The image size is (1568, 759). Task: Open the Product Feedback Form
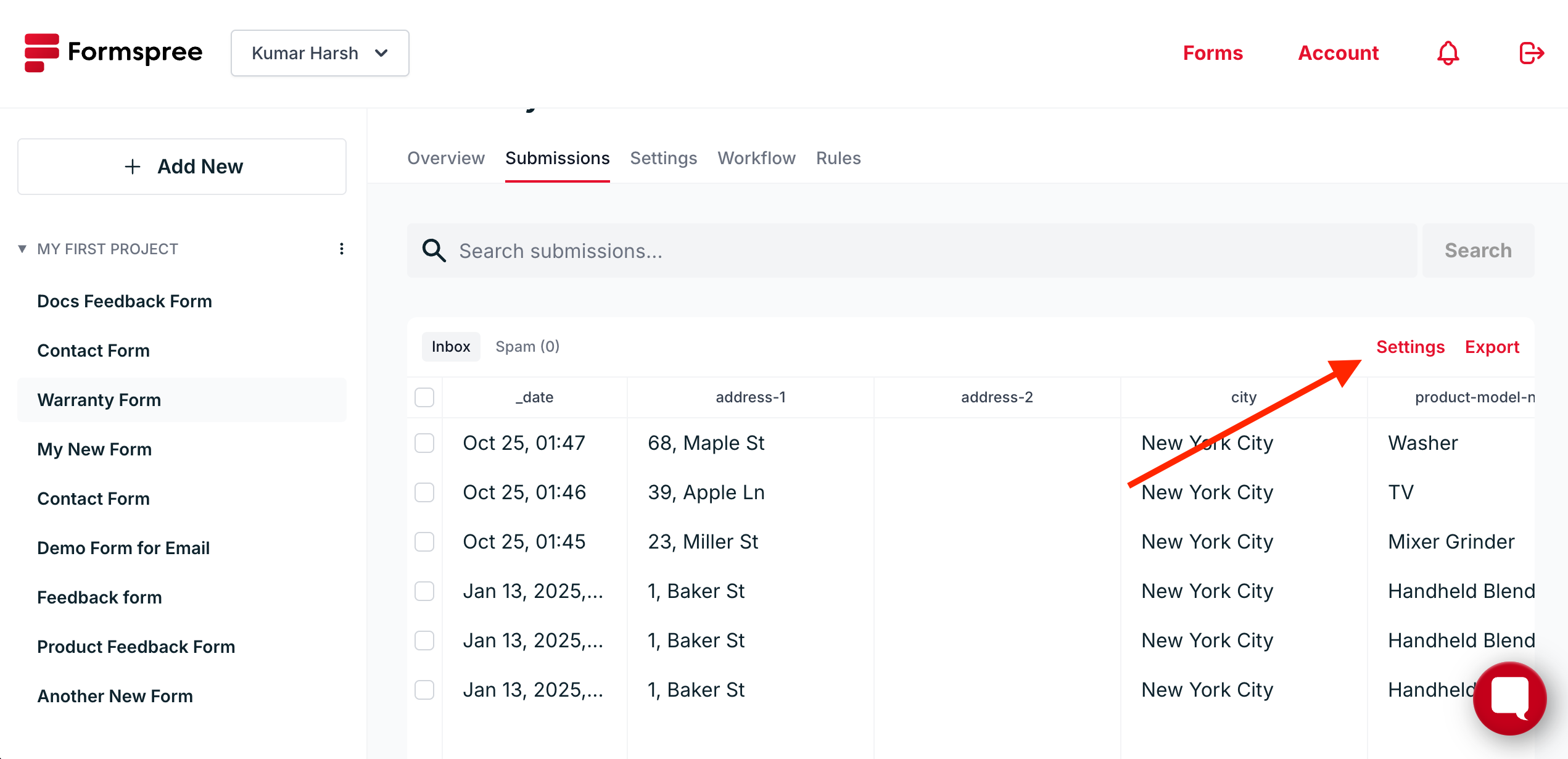point(136,647)
